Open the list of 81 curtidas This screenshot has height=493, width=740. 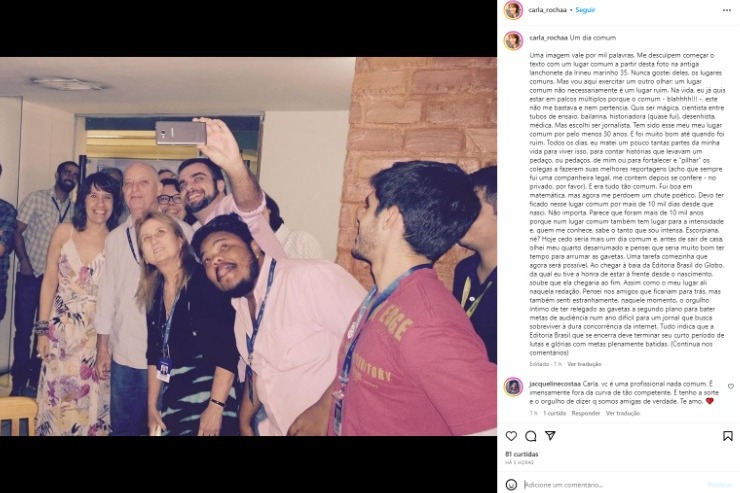(x=522, y=454)
